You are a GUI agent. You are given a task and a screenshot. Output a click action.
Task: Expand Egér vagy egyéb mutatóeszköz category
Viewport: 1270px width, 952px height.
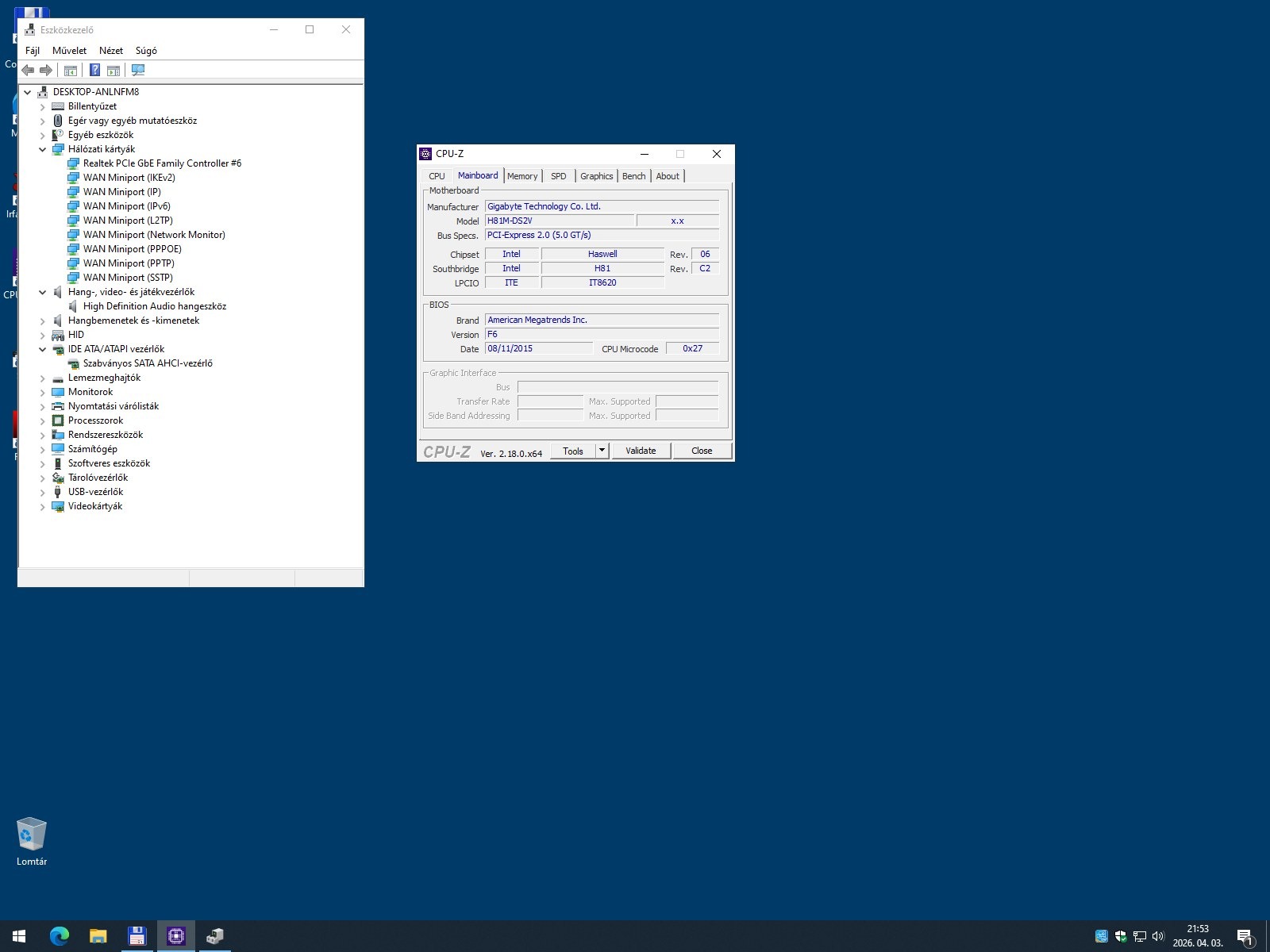tap(43, 121)
